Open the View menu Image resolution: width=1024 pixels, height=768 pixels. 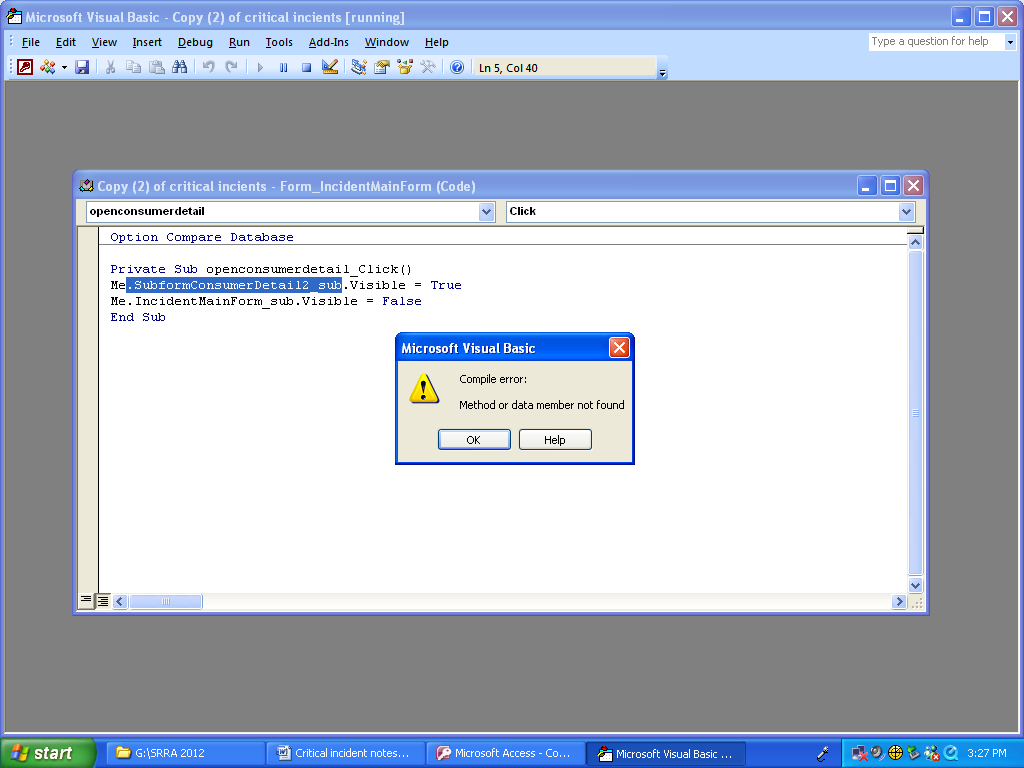pyautogui.click(x=104, y=42)
